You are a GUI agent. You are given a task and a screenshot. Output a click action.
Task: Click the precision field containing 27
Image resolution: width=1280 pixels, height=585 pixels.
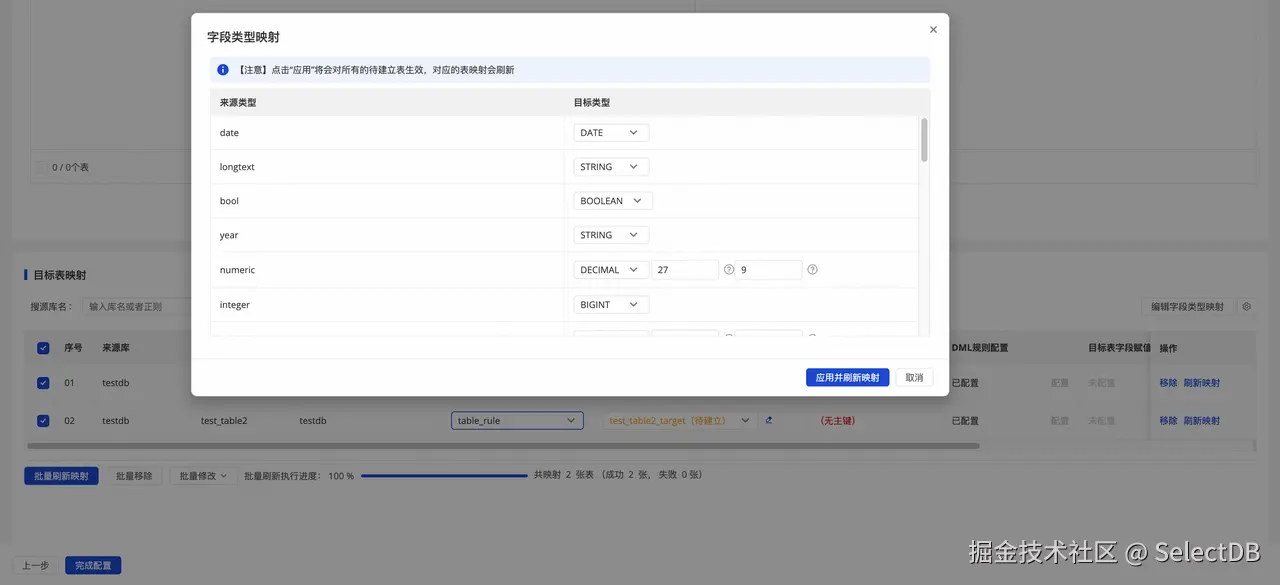[x=685, y=270]
